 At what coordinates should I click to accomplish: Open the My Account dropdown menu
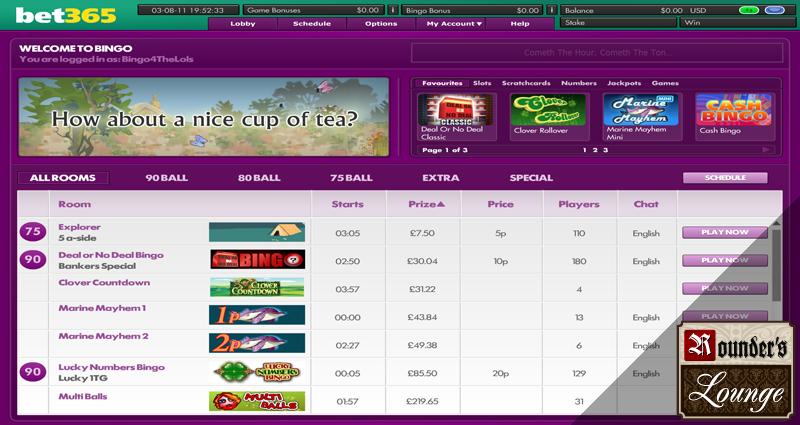point(451,23)
